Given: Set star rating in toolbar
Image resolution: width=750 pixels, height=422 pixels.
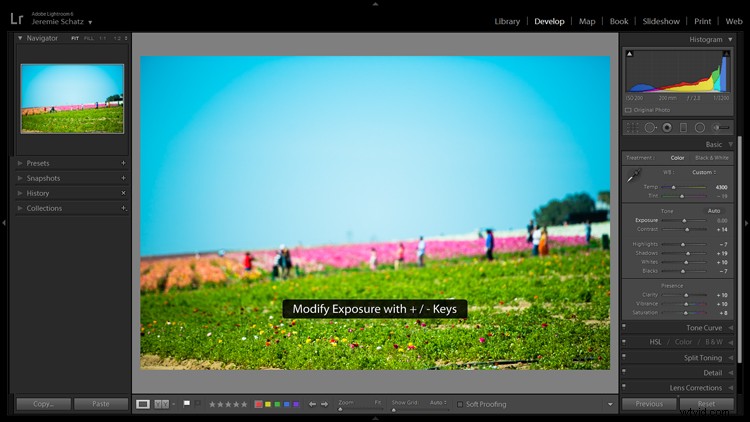Looking at the screenshot, I should [x=228, y=404].
